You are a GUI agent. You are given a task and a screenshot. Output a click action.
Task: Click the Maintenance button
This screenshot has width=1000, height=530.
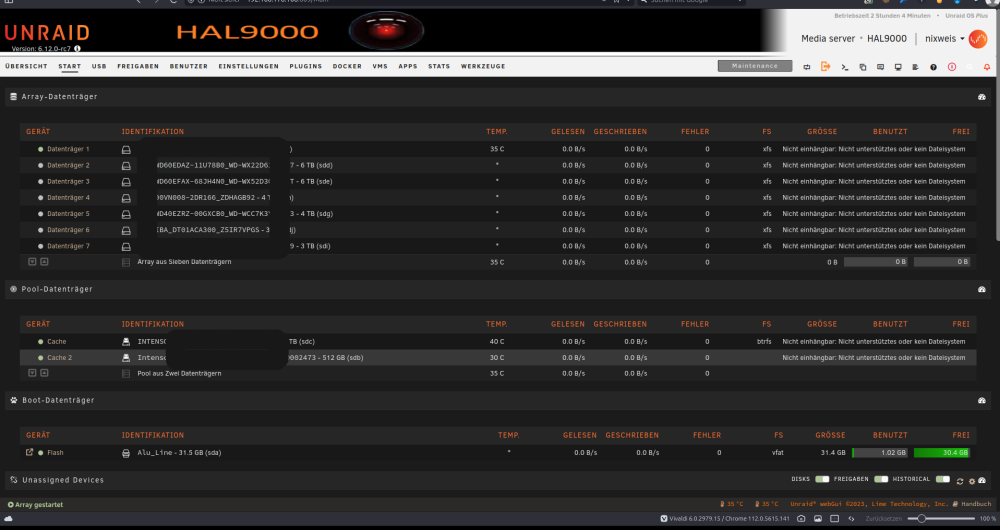755,66
